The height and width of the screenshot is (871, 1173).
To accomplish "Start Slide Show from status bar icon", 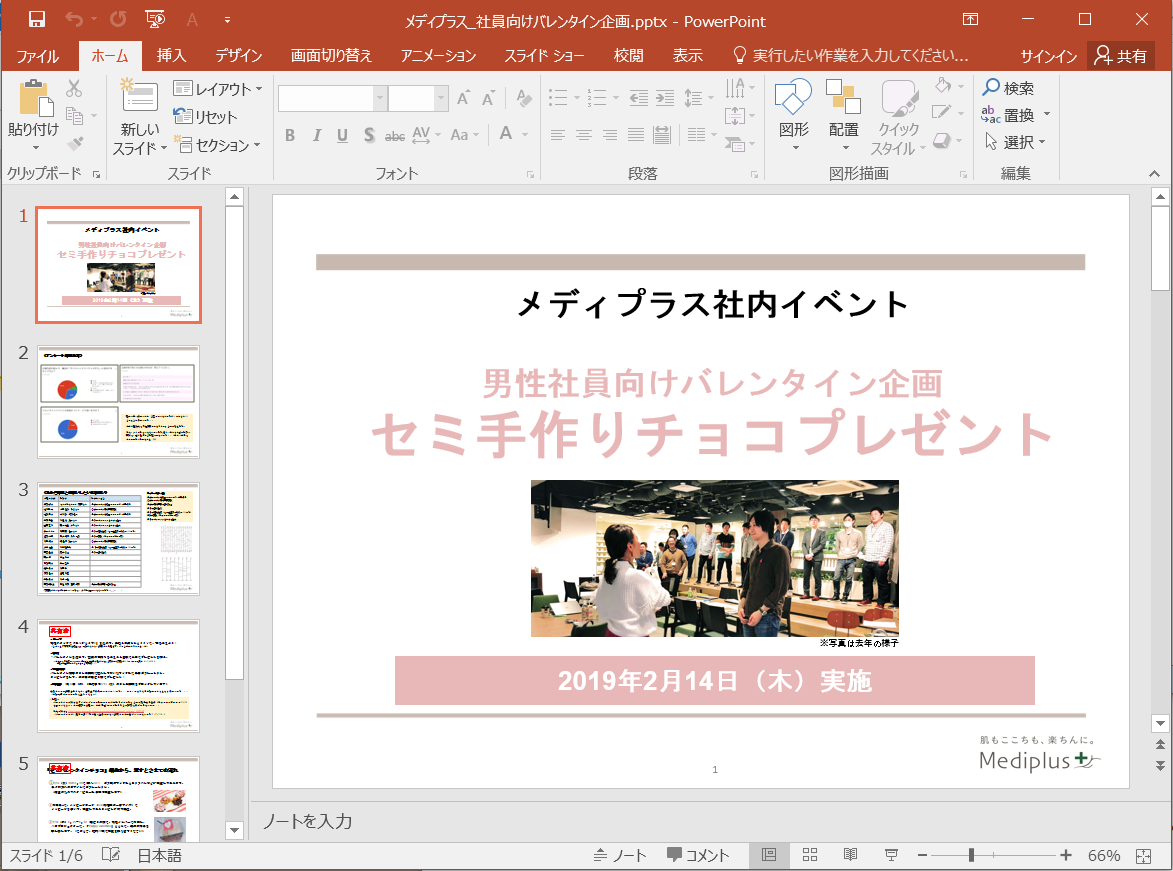I will [x=891, y=855].
